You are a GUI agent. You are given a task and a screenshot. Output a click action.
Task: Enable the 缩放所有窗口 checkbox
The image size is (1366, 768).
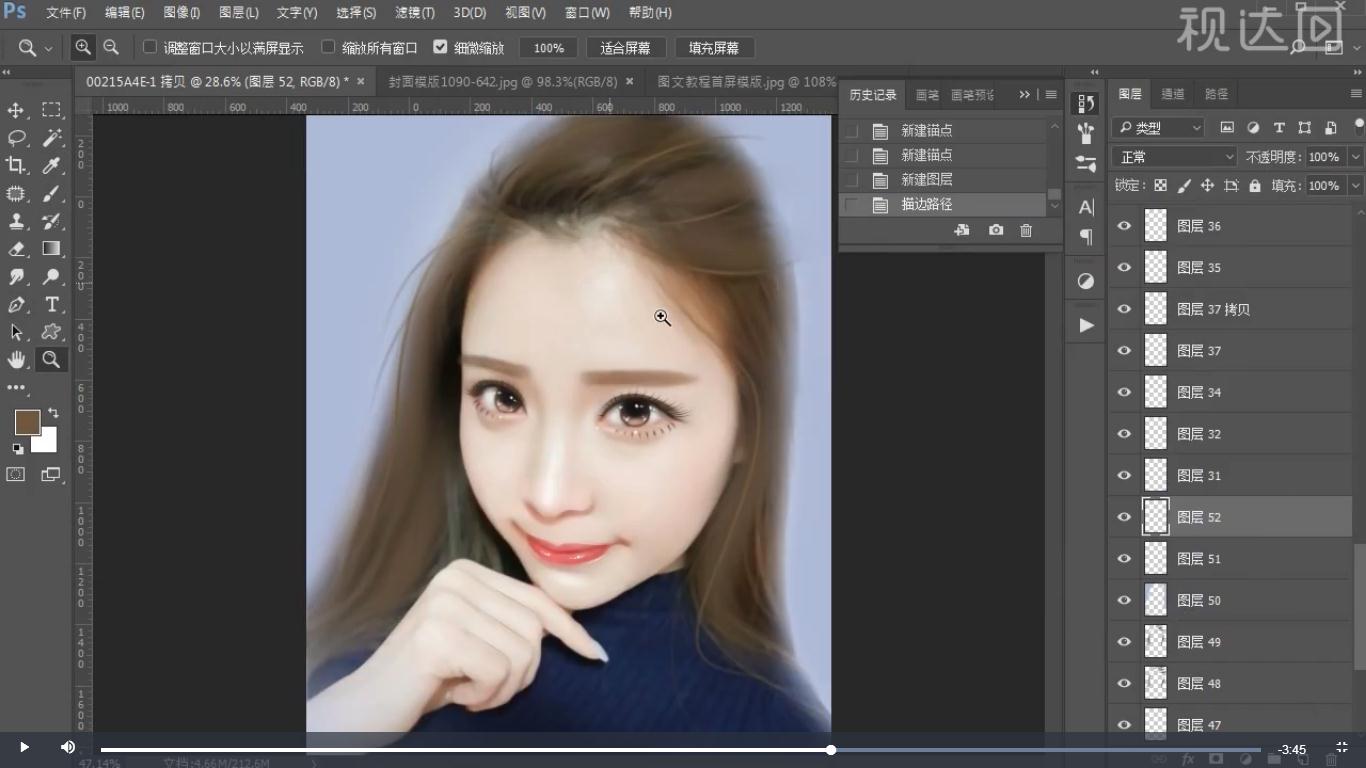328,47
